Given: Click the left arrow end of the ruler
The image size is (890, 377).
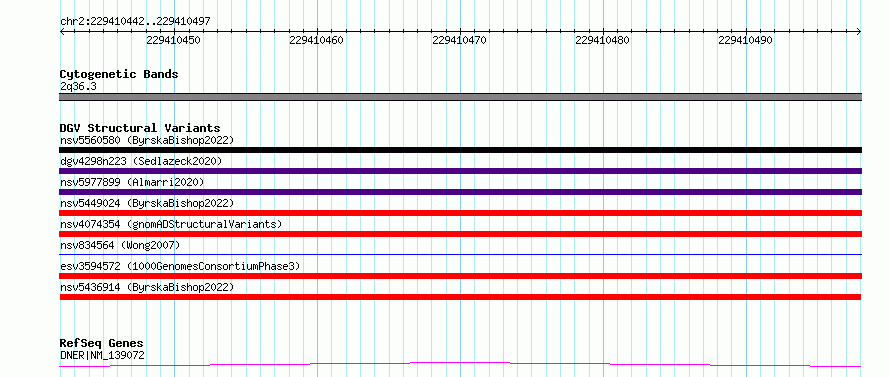Looking at the screenshot, I should [x=62, y=32].
